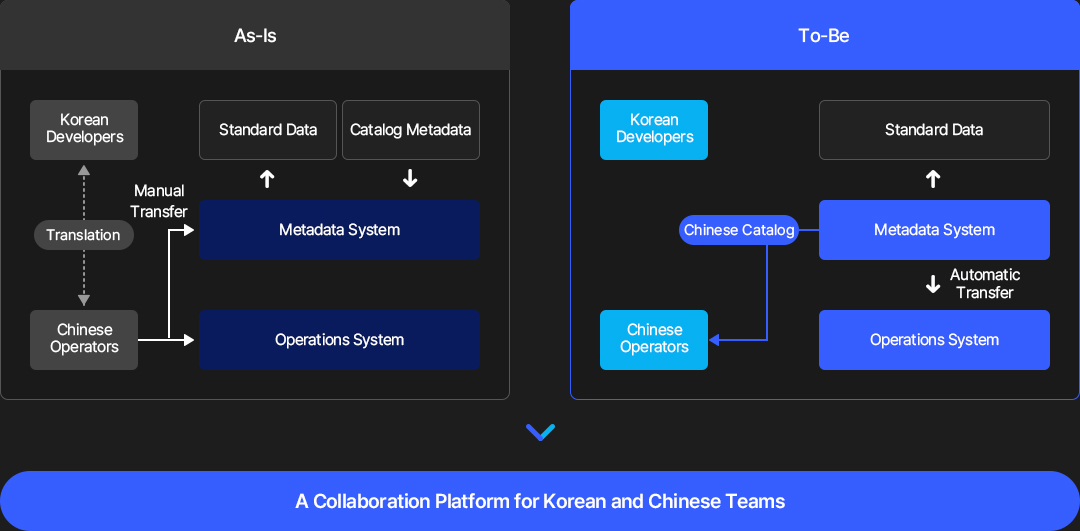Select Chinese Operators box in To-Be panel
The image size is (1080, 531).
click(654, 340)
